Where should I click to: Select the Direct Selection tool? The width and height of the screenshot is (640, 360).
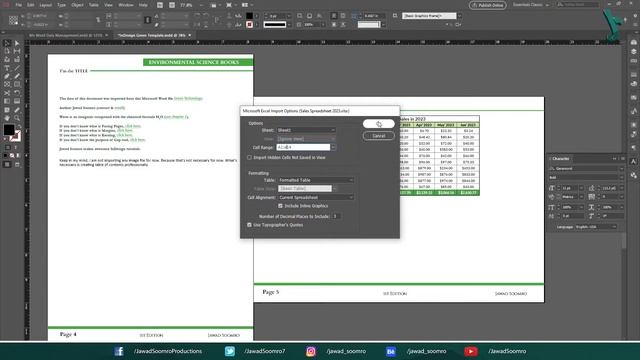click(x=17, y=43)
